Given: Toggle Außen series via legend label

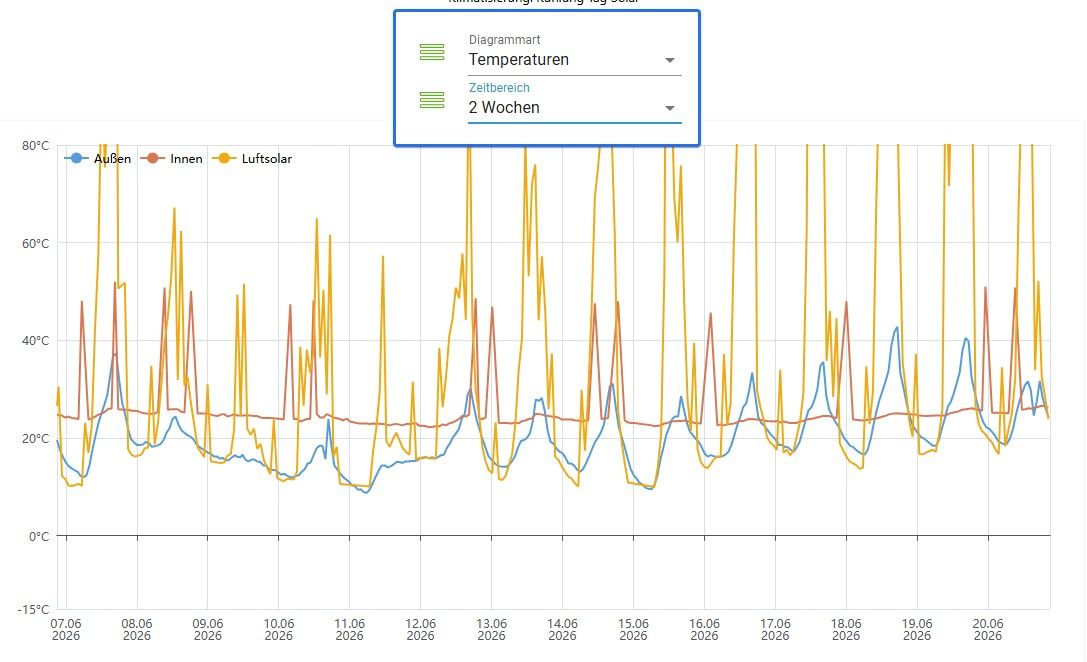Looking at the screenshot, I should click(x=112, y=159).
